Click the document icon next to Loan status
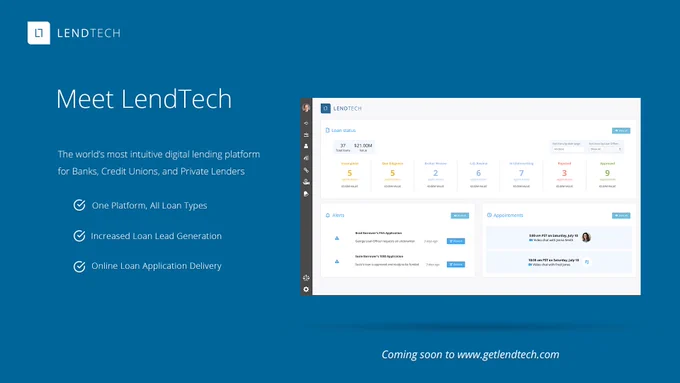 pyautogui.click(x=327, y=130)
